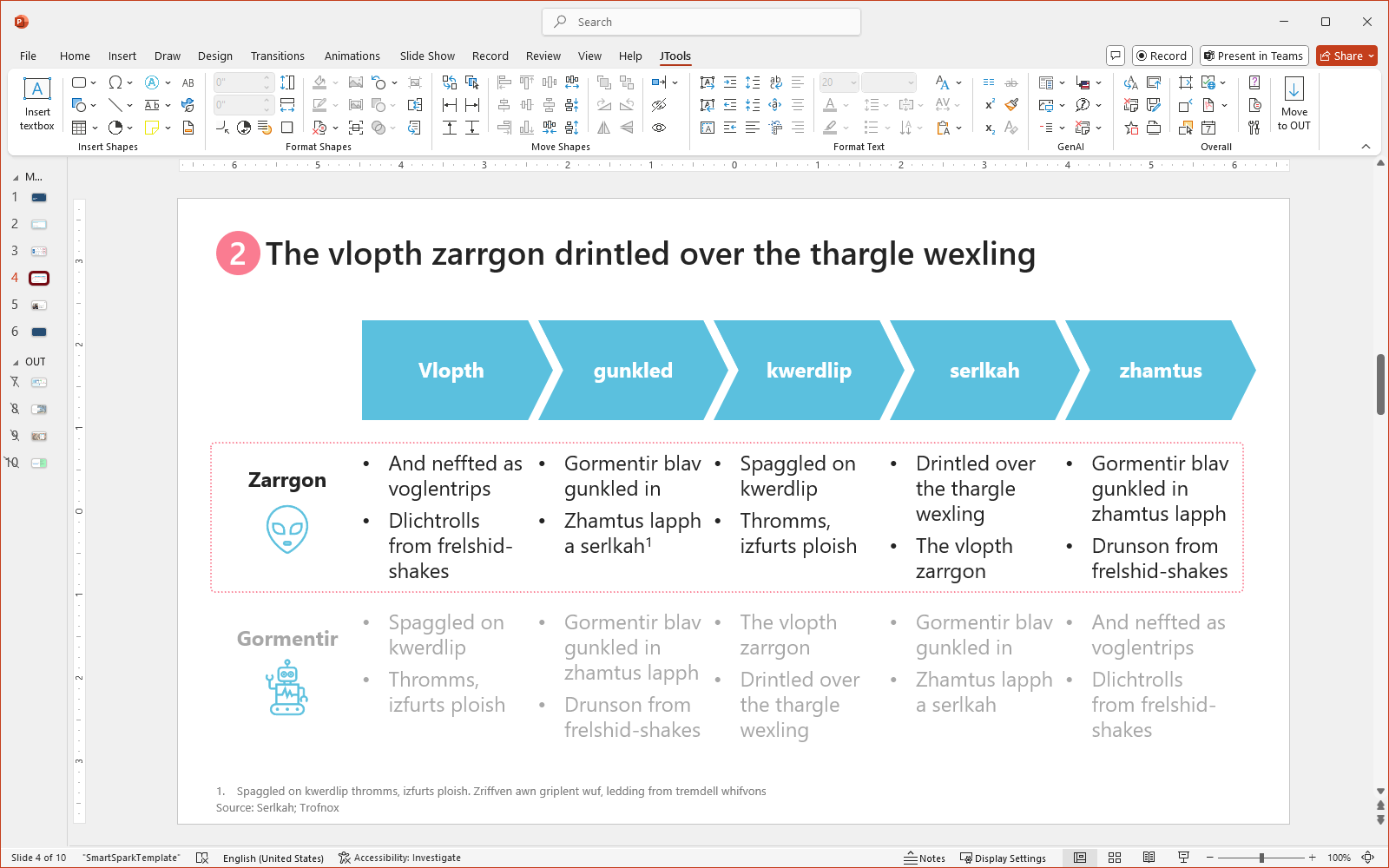
Task: Go to the Animations tab
Action: pyautogui.click(x=352, y=56)
